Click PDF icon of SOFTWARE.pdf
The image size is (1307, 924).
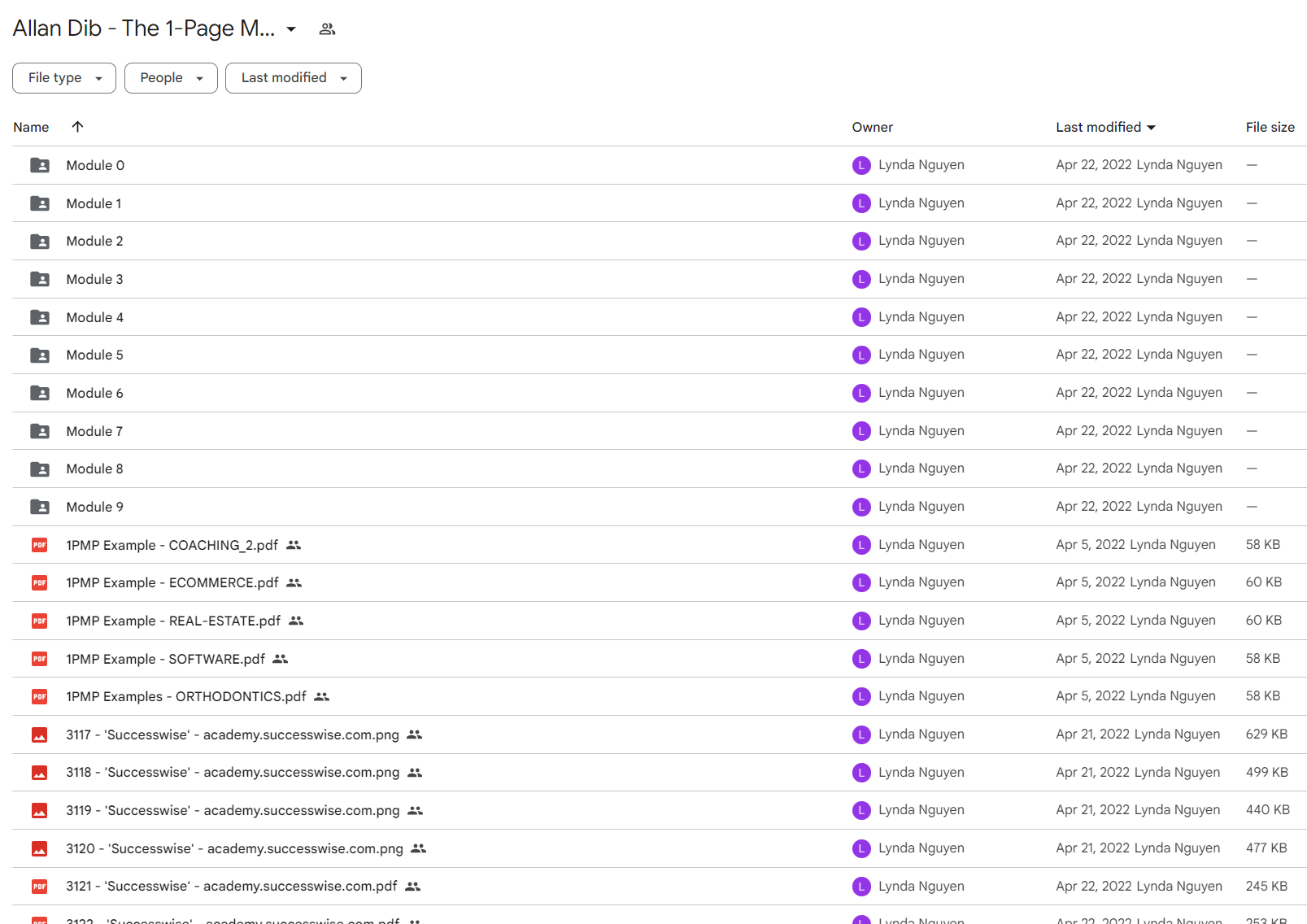pyautogui.click(x=40, y=659)
